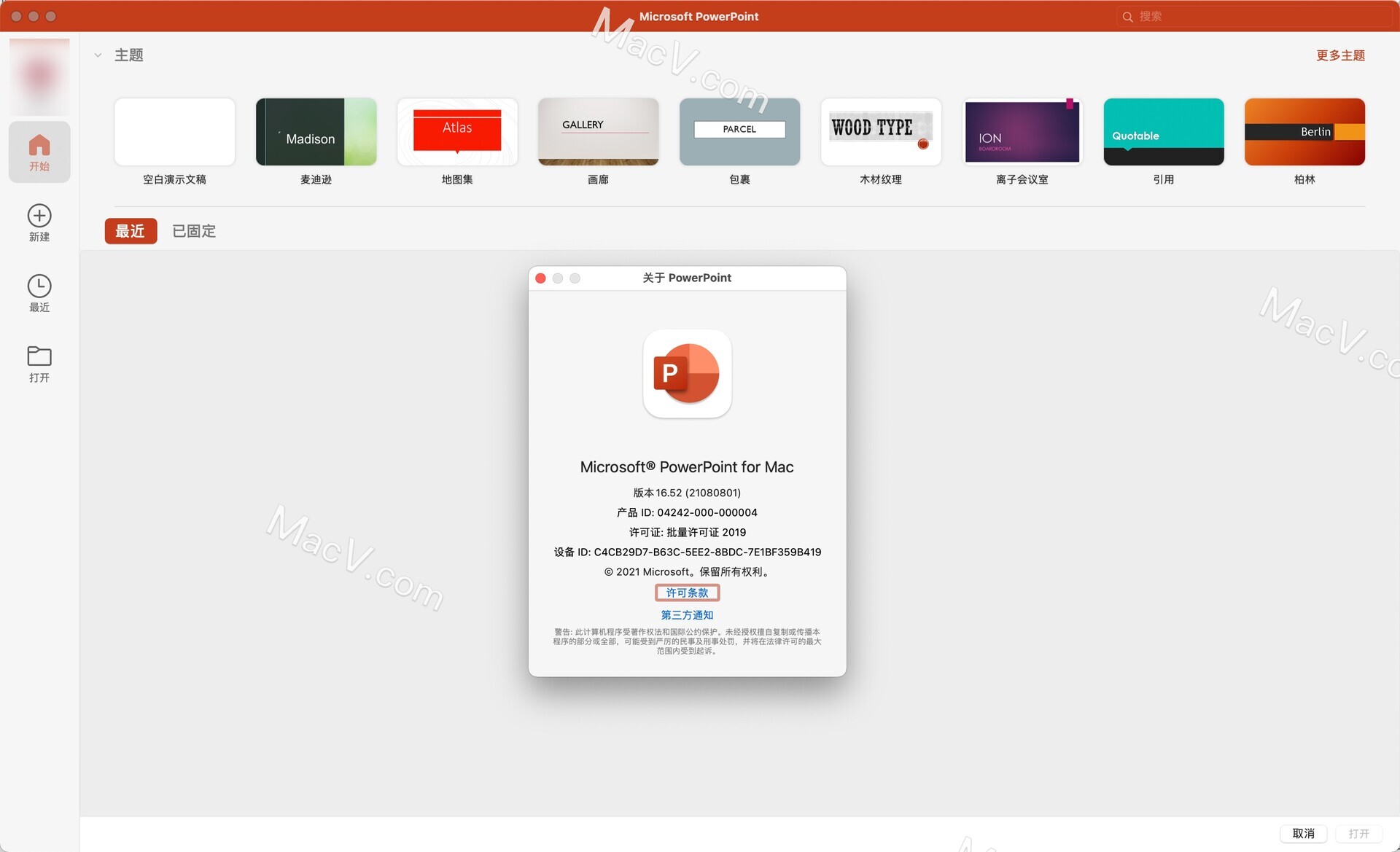Select the Ion Boardroom (离子会议室) theme
This screenshot has width=1400, height=852.
click(x=1022, y=132)
